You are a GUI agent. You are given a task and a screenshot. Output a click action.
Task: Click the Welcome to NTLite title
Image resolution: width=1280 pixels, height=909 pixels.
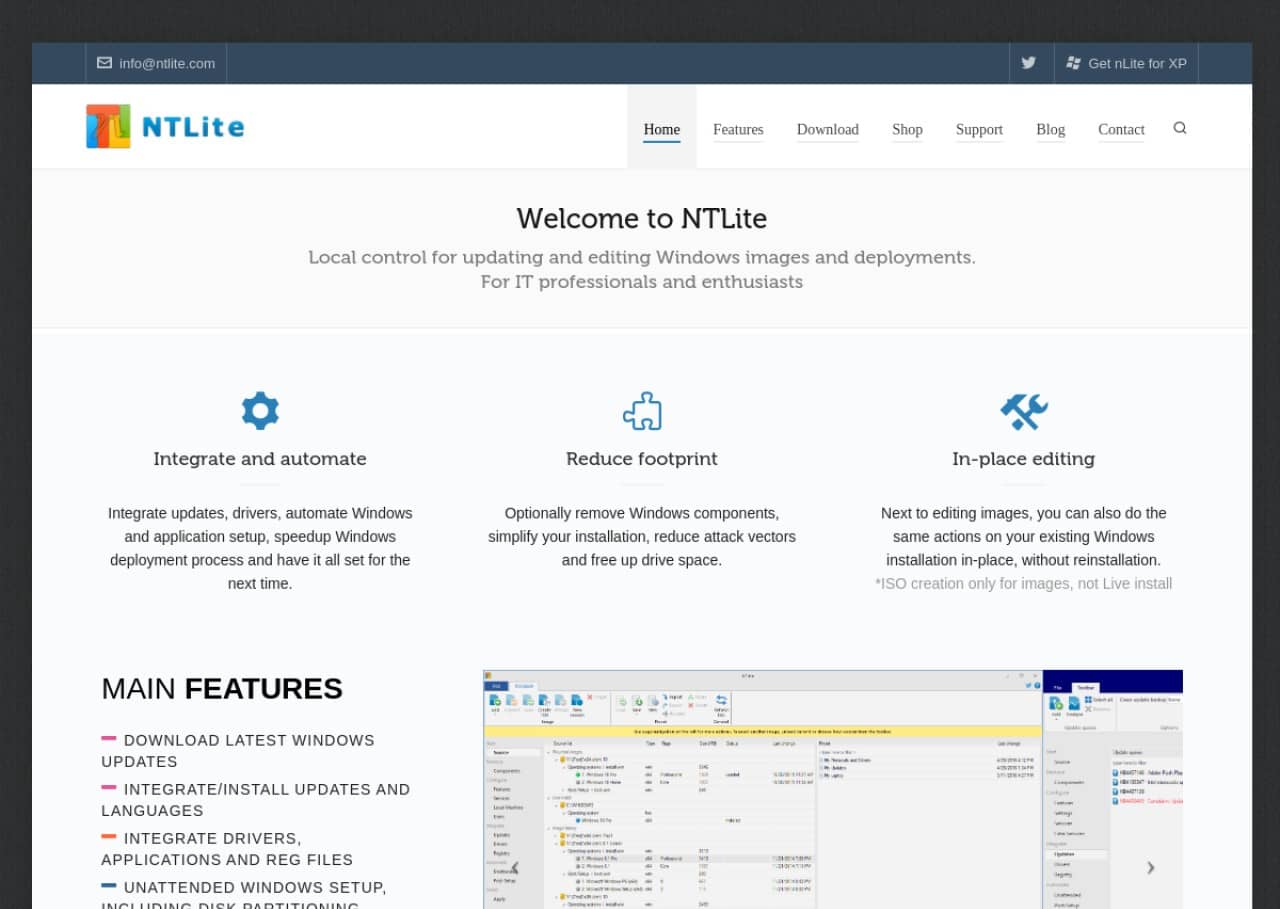coord(642,218)
